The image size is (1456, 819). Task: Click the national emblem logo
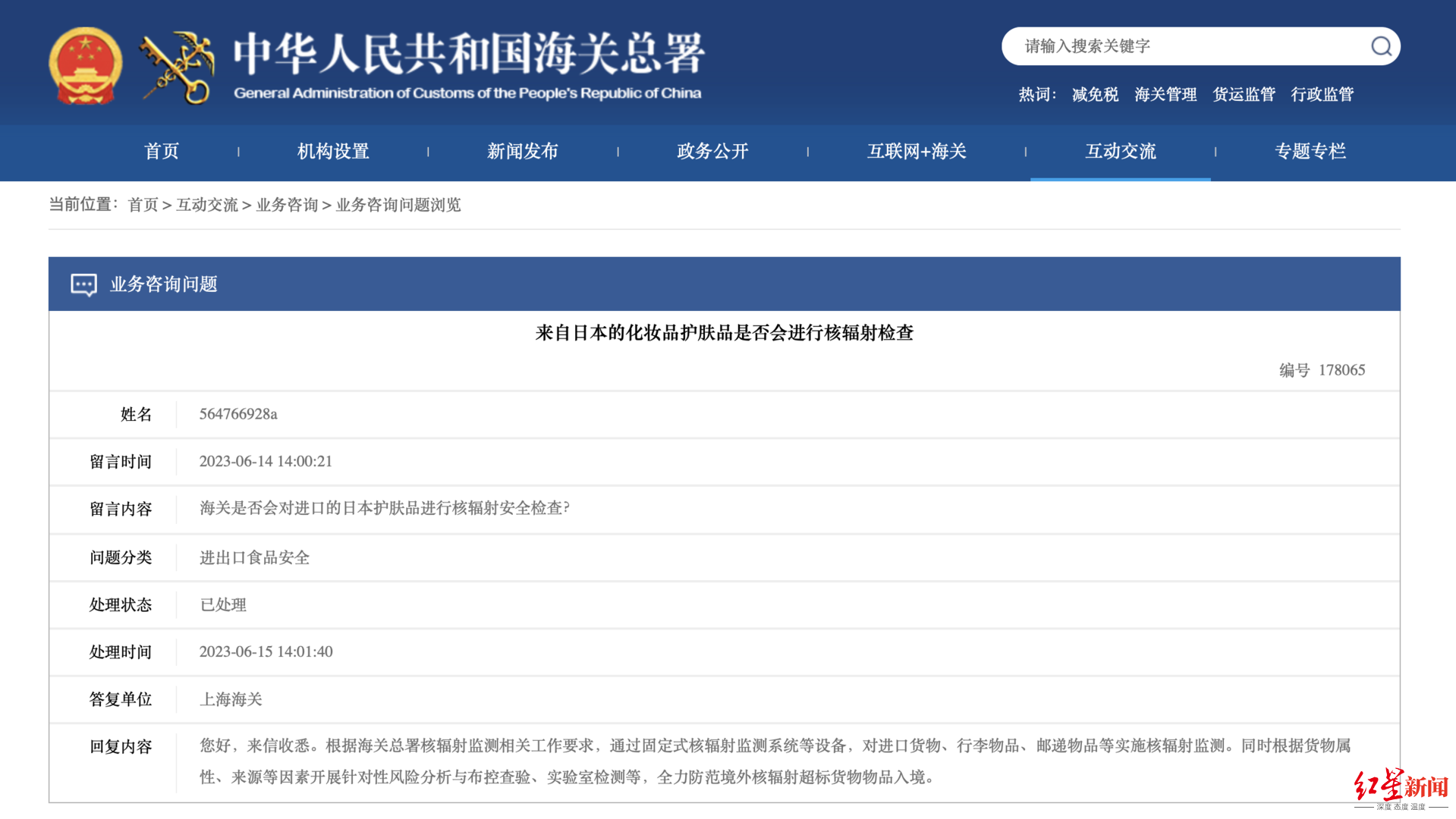(85, 64)
